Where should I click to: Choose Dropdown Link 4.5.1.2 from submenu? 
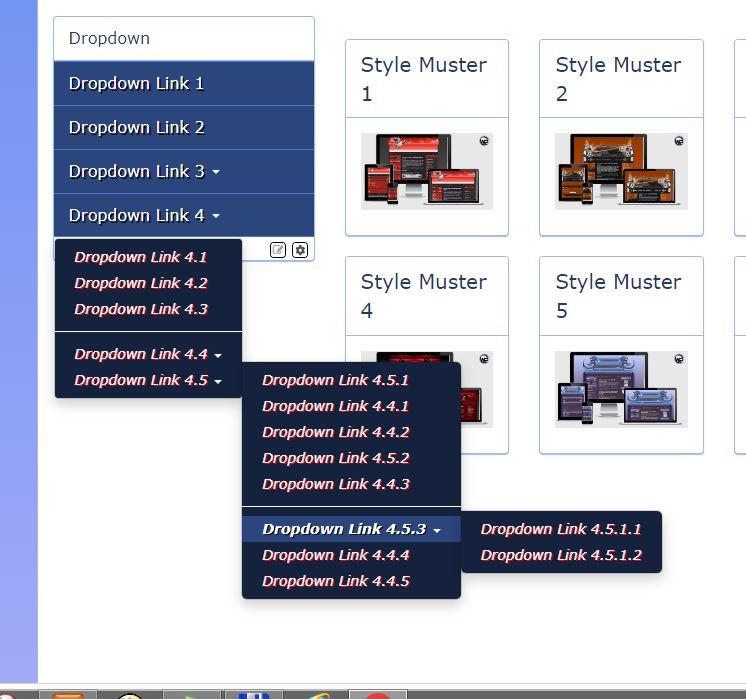(560, 555)
